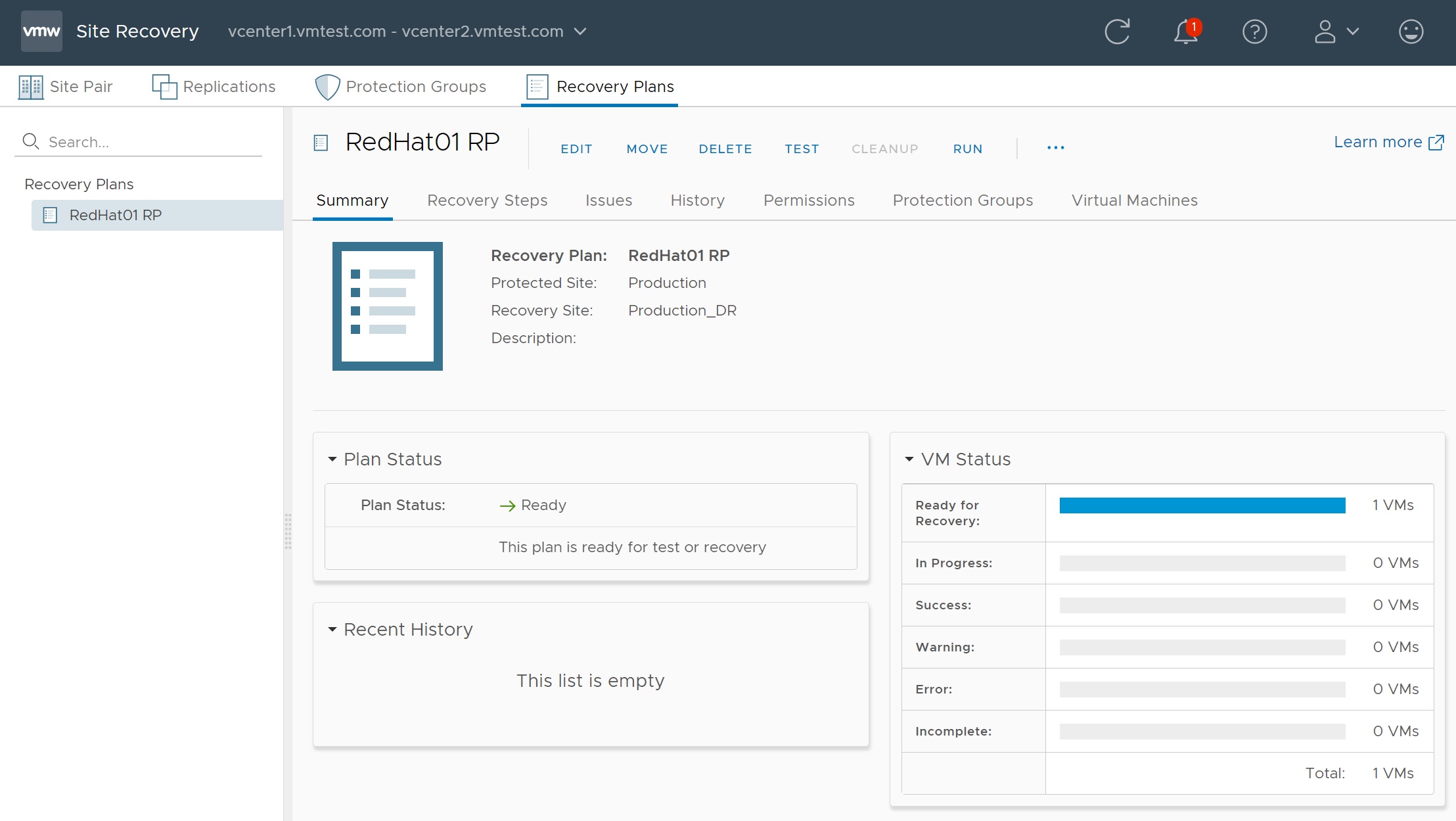This screenshot has height=821, width=1456.
Task: Collapse the VM Status panel
Action: pos(909,459)
